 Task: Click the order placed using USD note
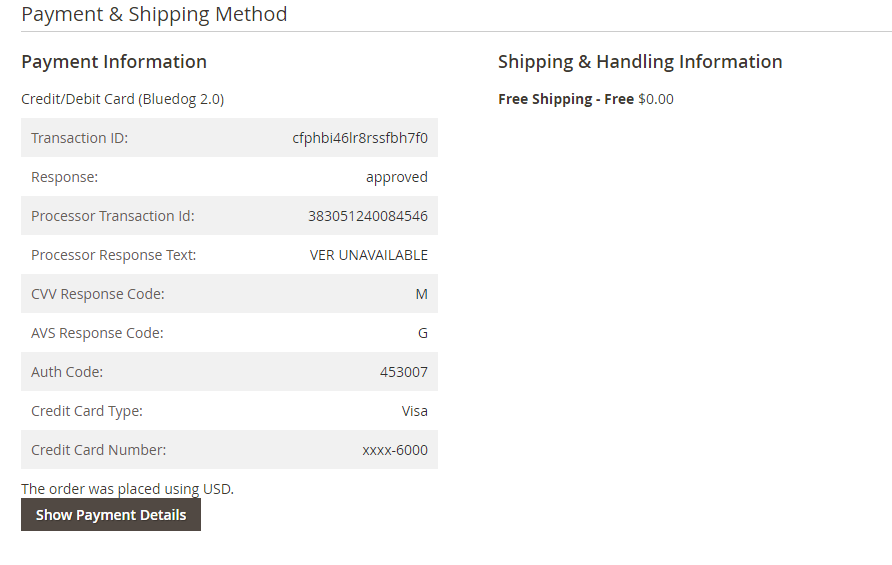(x=127, y=489)
